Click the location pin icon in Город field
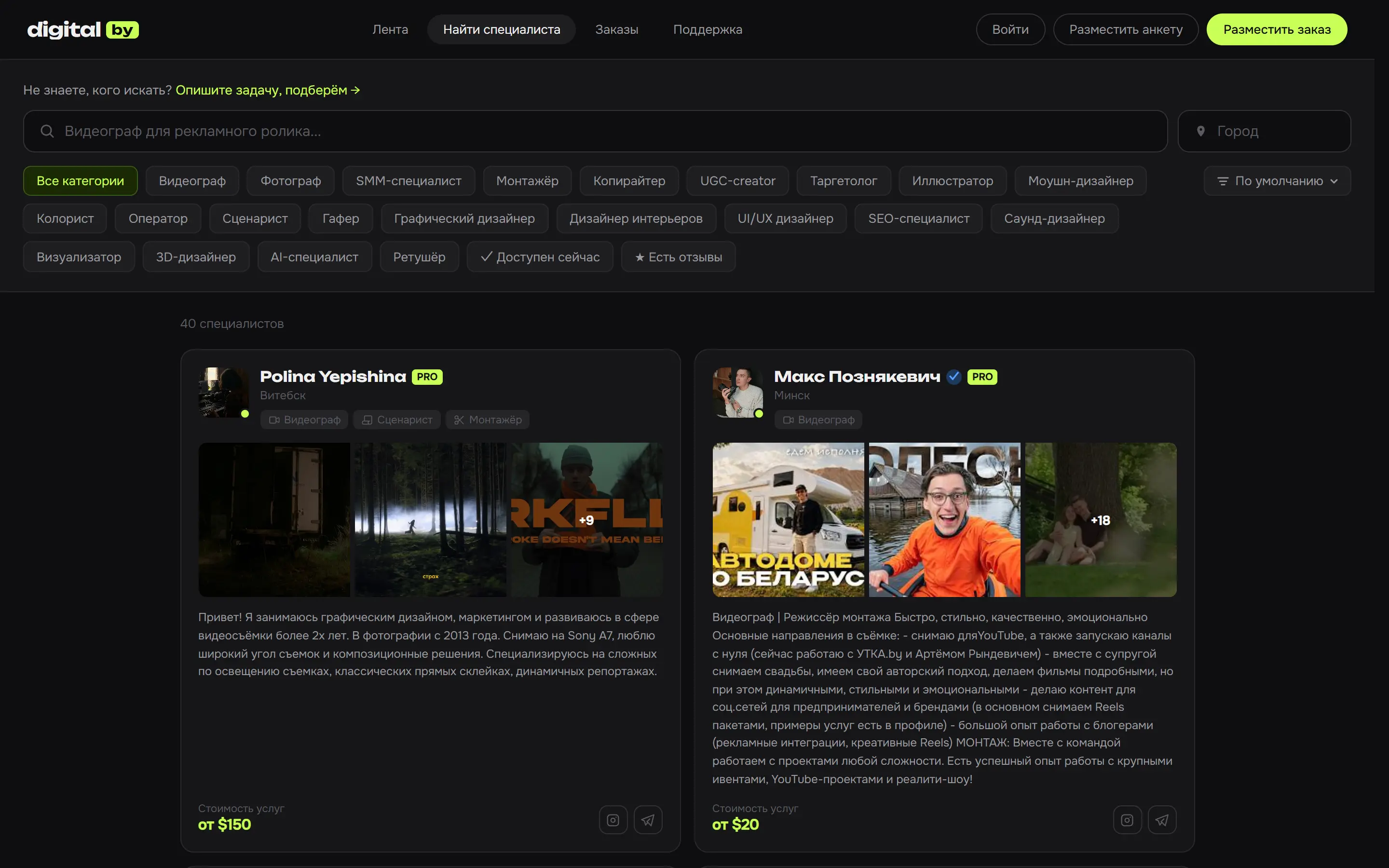 [1200, 132]
